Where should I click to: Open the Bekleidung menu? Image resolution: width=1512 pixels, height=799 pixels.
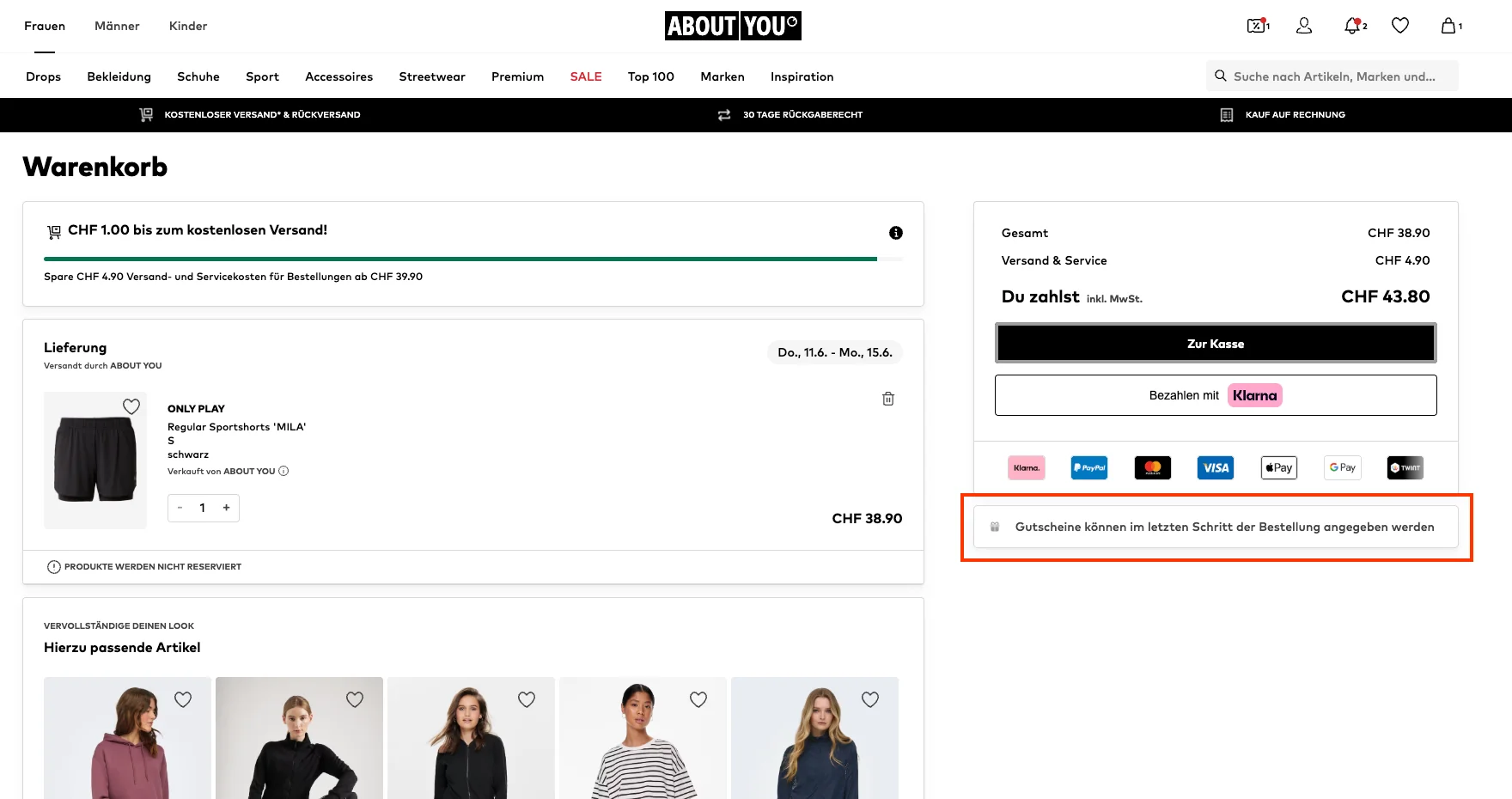click(119, 76)
